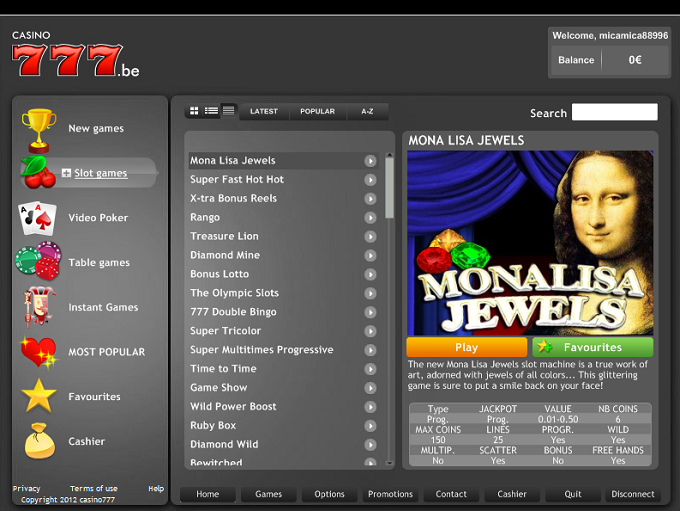Click the Casino 777.be logo

[75, 55]
